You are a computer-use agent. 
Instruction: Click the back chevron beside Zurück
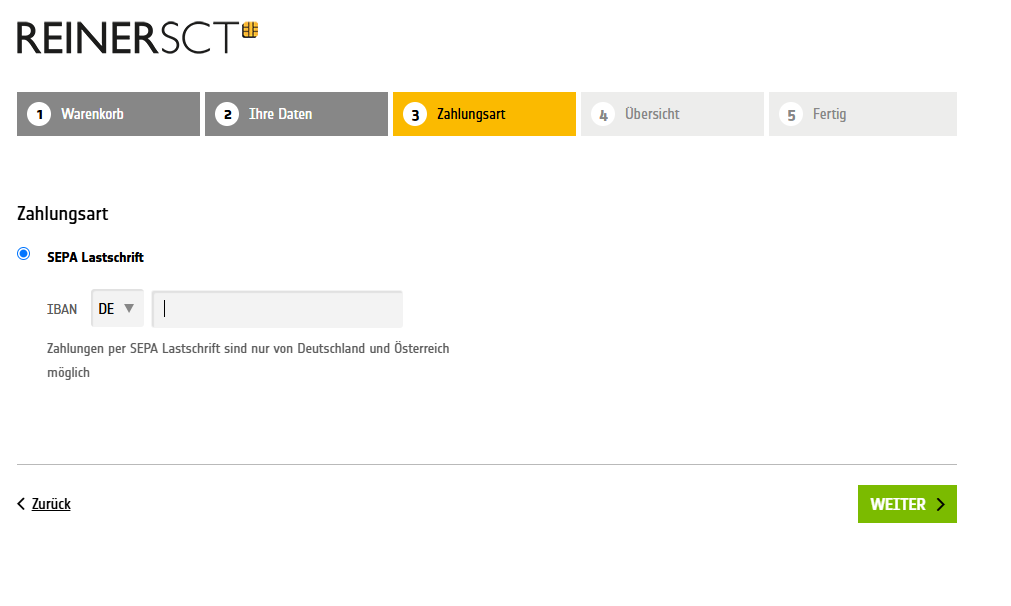coord(22,504)
